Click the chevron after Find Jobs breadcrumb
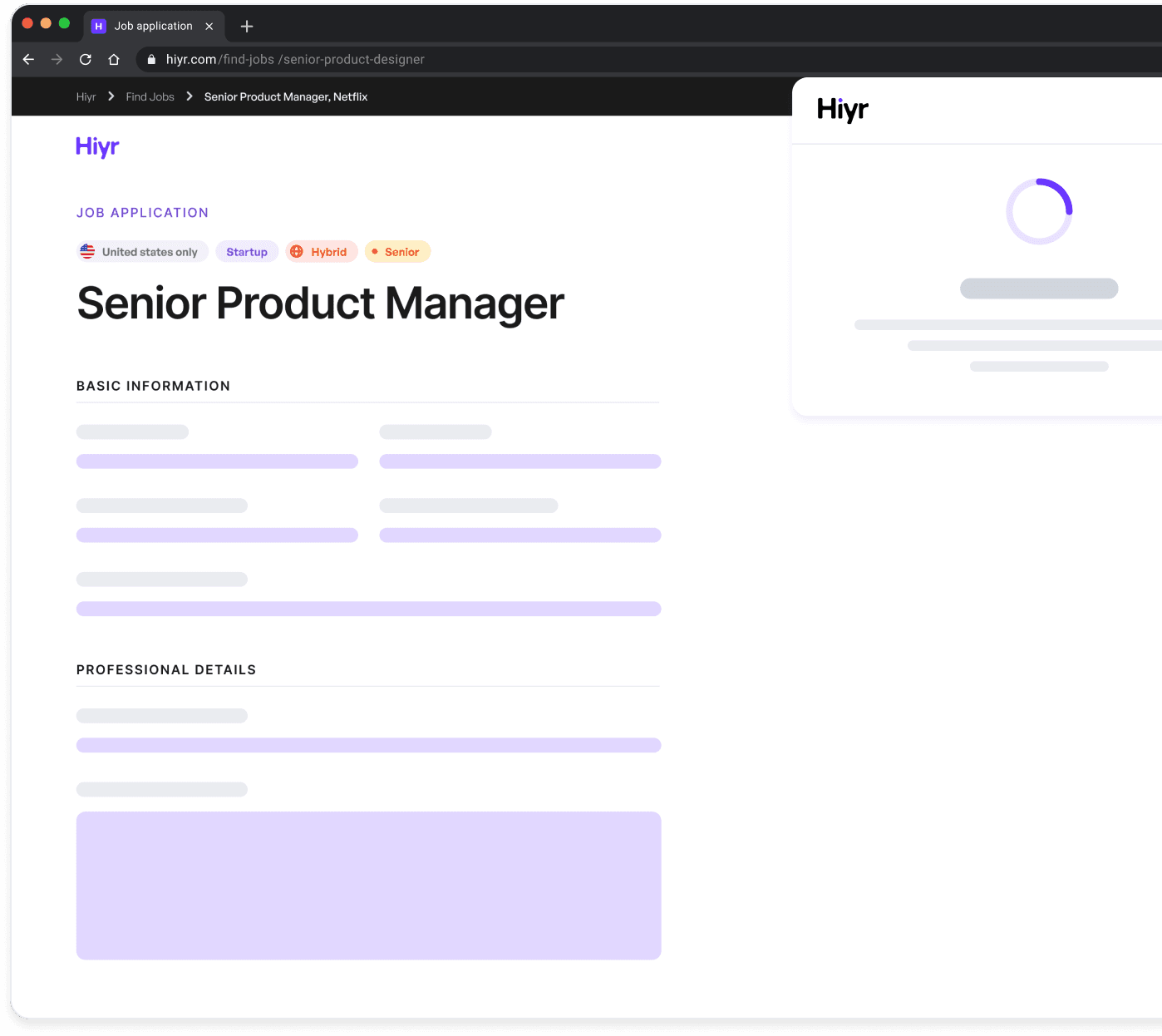The width and height of the screenshot is (1162, 1036). click(x=190, y=96)
